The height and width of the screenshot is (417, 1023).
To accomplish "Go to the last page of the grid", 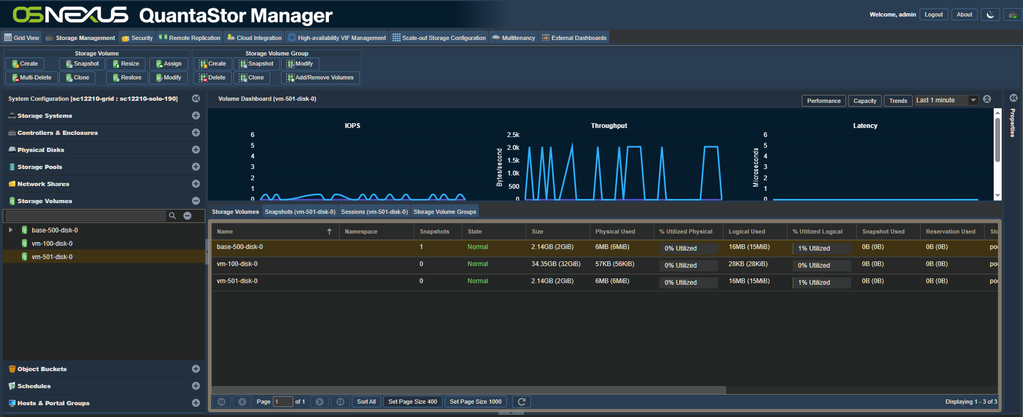I will (x=340, y=402).
